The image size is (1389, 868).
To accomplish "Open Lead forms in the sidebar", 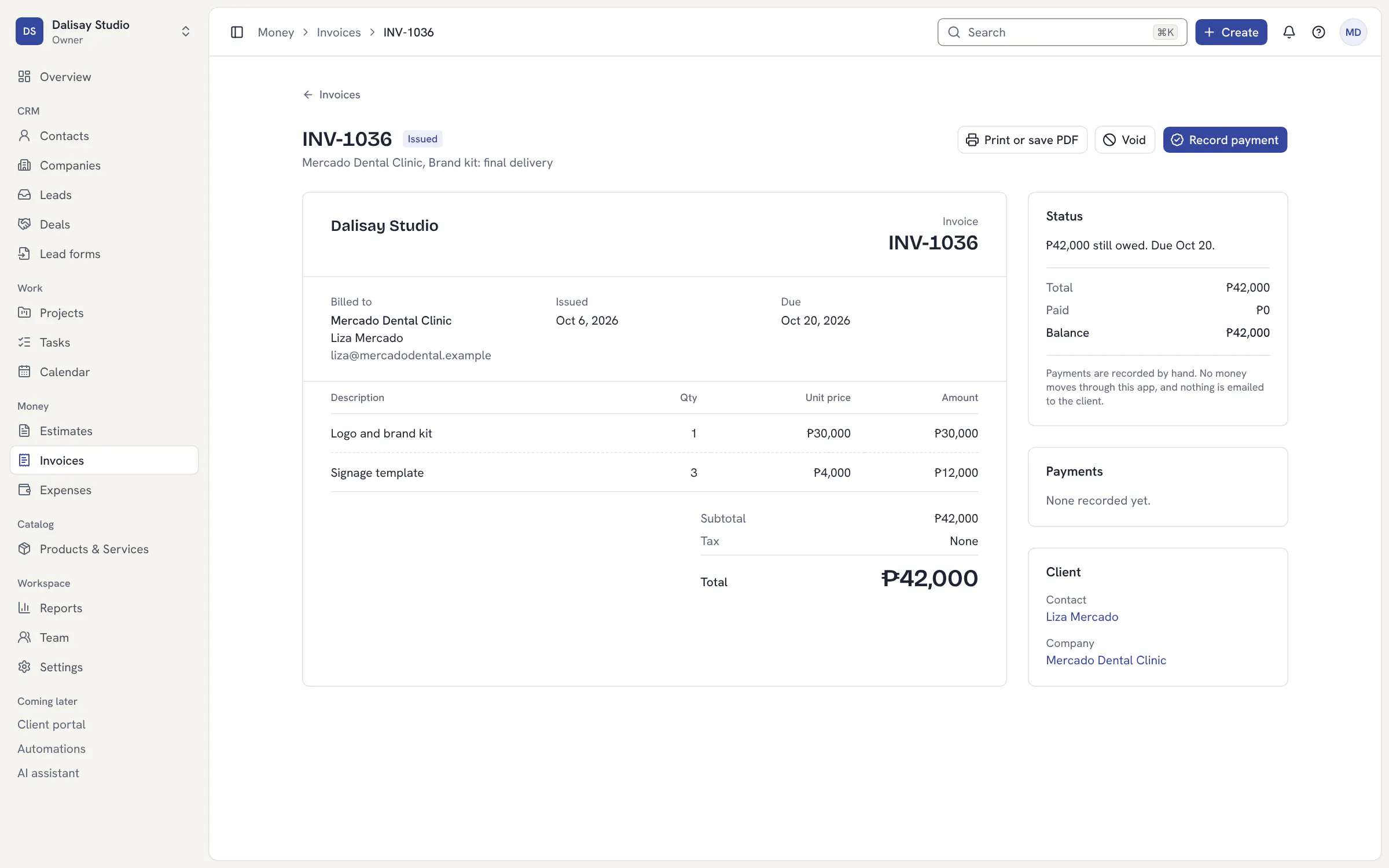I will point(104,254).
